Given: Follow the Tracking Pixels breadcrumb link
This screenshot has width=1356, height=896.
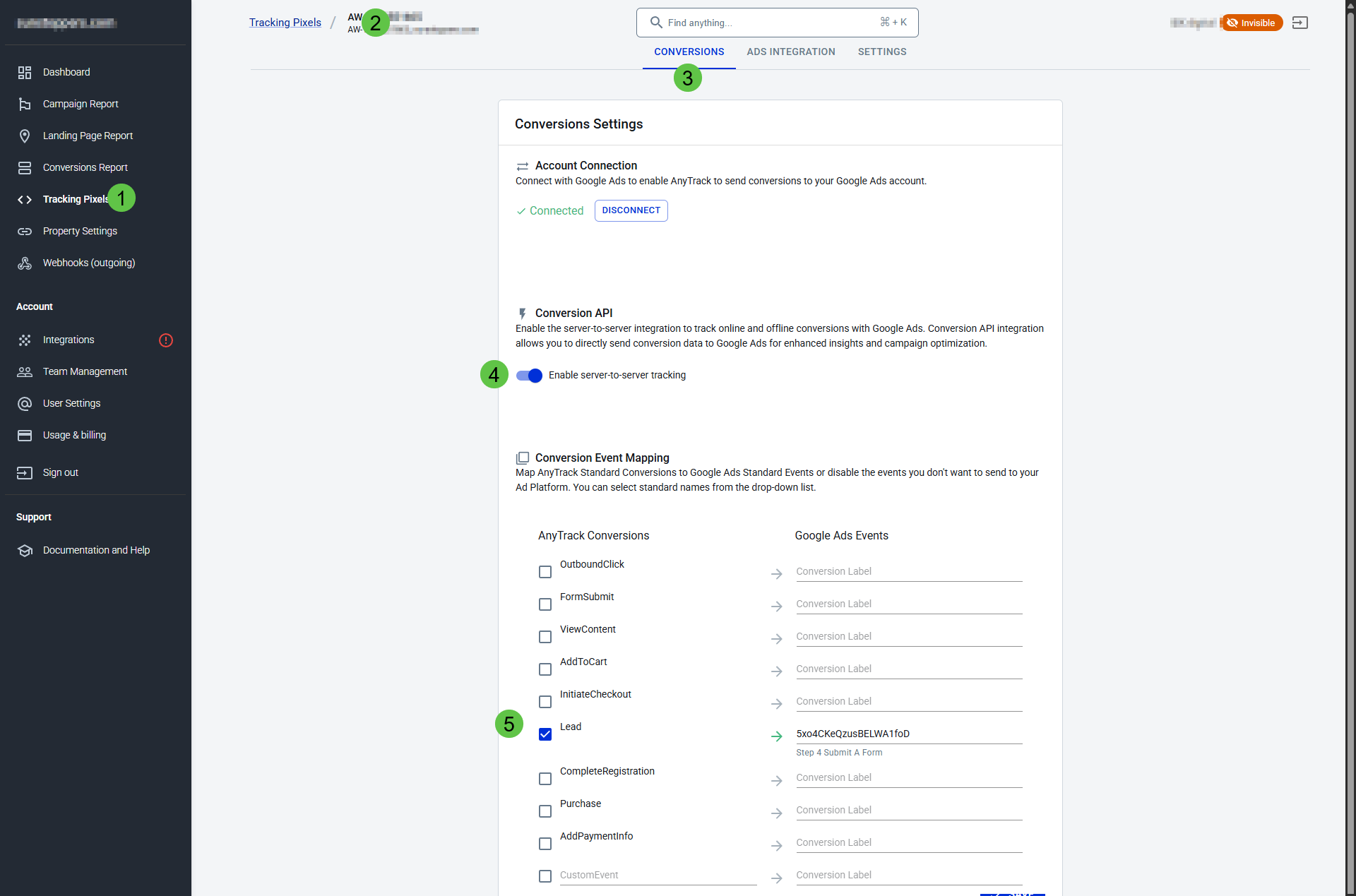Looking at the screenshot, I should coord(285,23).
